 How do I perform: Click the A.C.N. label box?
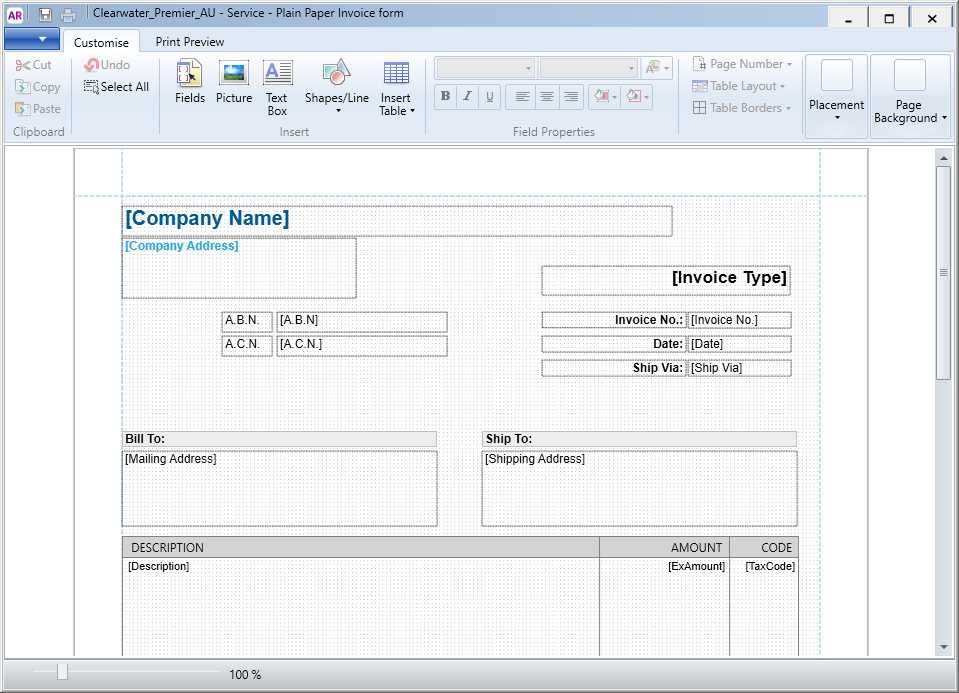pos(247,346)
